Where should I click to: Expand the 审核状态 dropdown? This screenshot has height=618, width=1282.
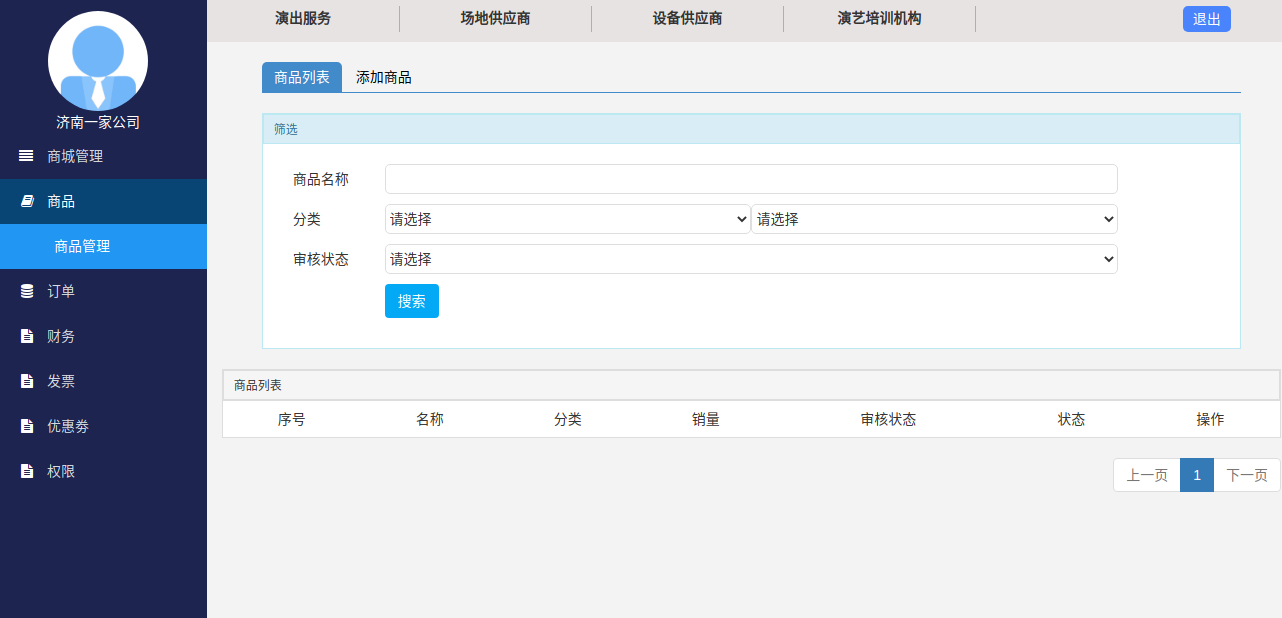click(x=750, y=259)
